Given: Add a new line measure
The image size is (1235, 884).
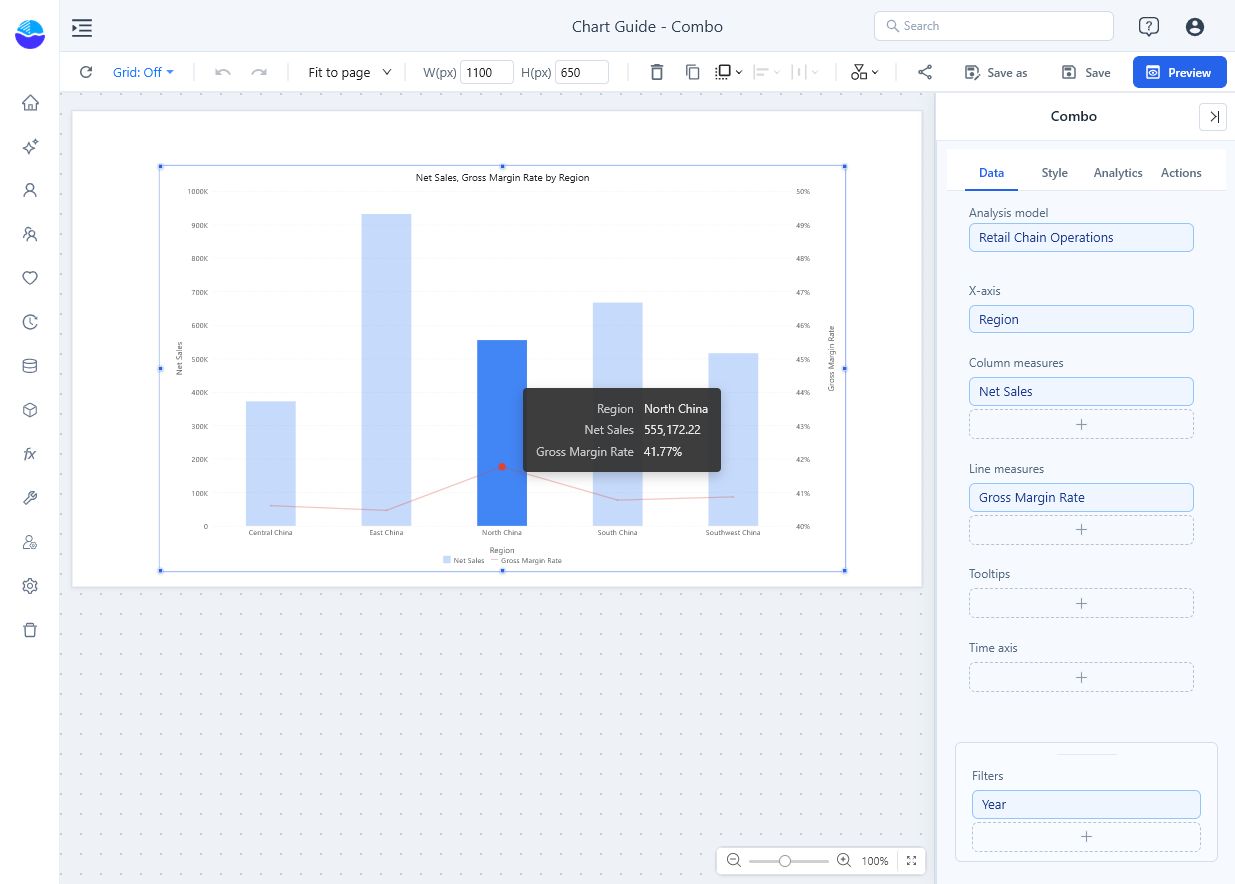Looking at the screenshot, I should [1081, 530].
